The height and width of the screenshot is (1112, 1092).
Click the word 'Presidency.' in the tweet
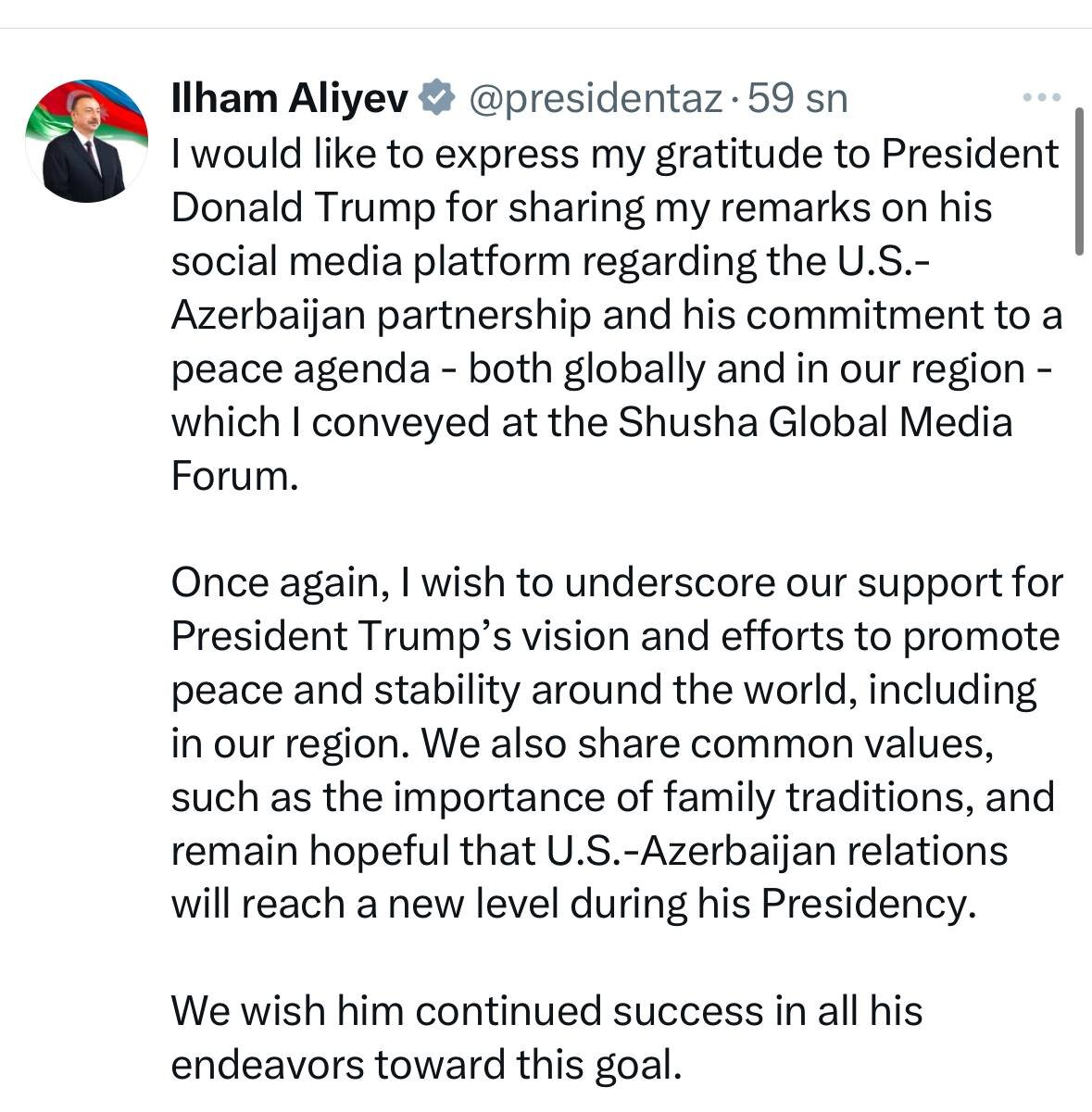click(x=870, y=905)
